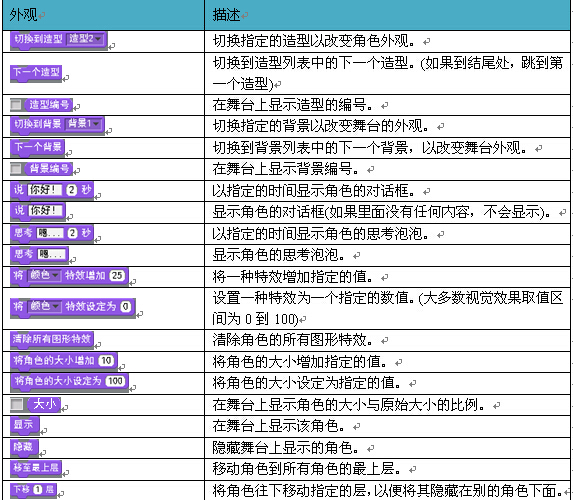This screenshot has height=500, width=573.
Task: Click the value 1 in 下移 层 block
Action: click(x=38, y=489)
